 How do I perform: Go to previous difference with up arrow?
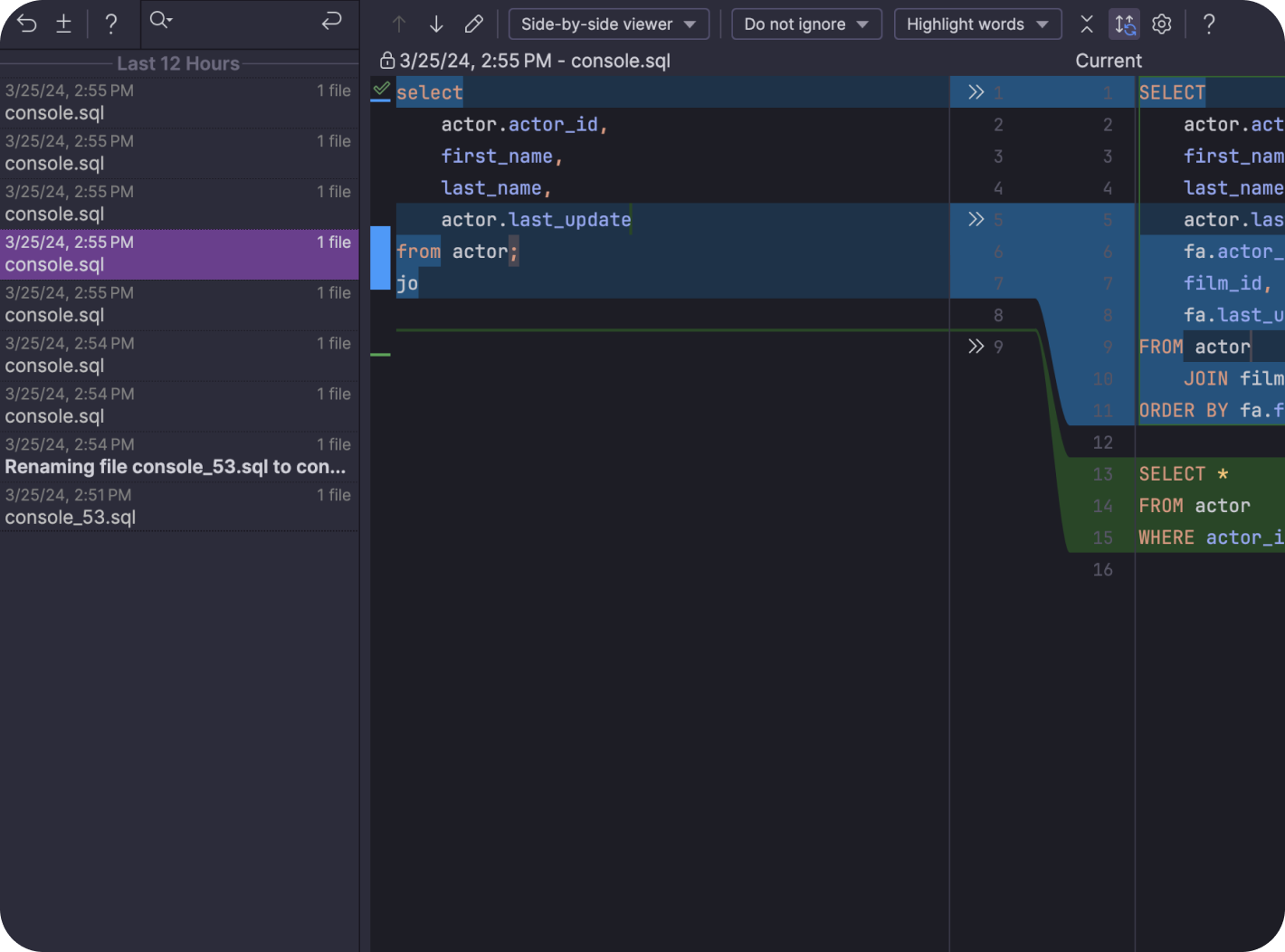399,24
